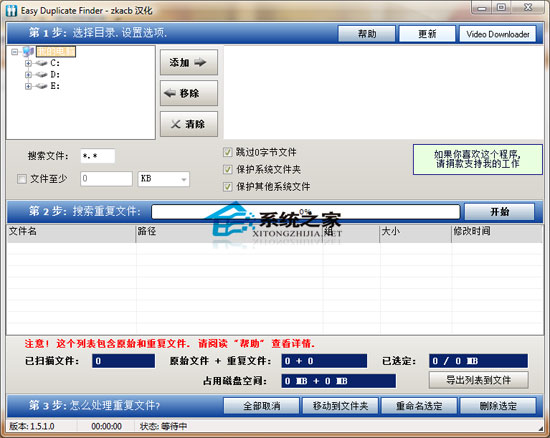Toggle 跳过0字节文件 checkbox
The height and width of the screenshot is (438, 550).
(x=227, y=152)
